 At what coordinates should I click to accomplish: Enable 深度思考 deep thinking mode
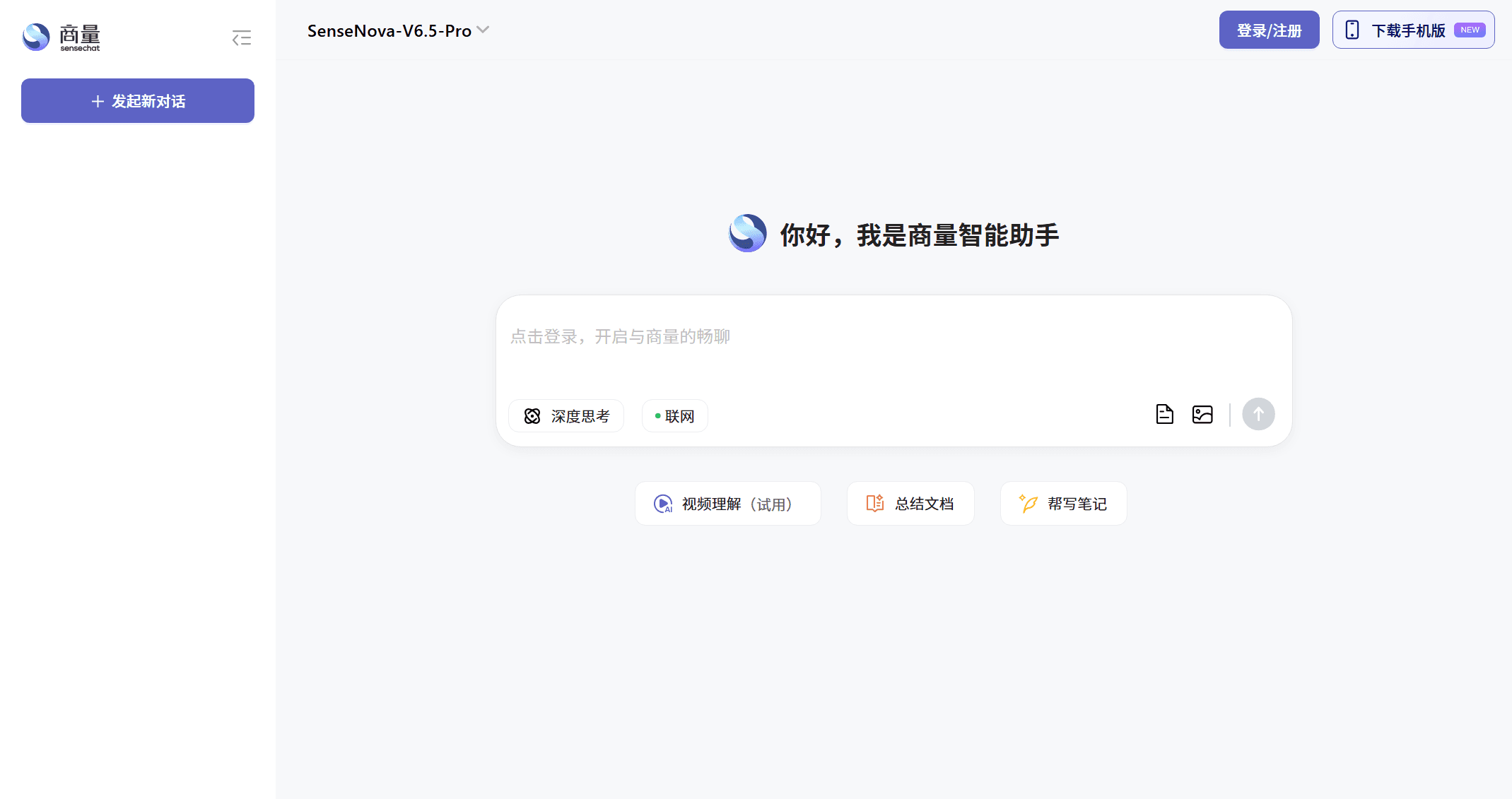565,416
